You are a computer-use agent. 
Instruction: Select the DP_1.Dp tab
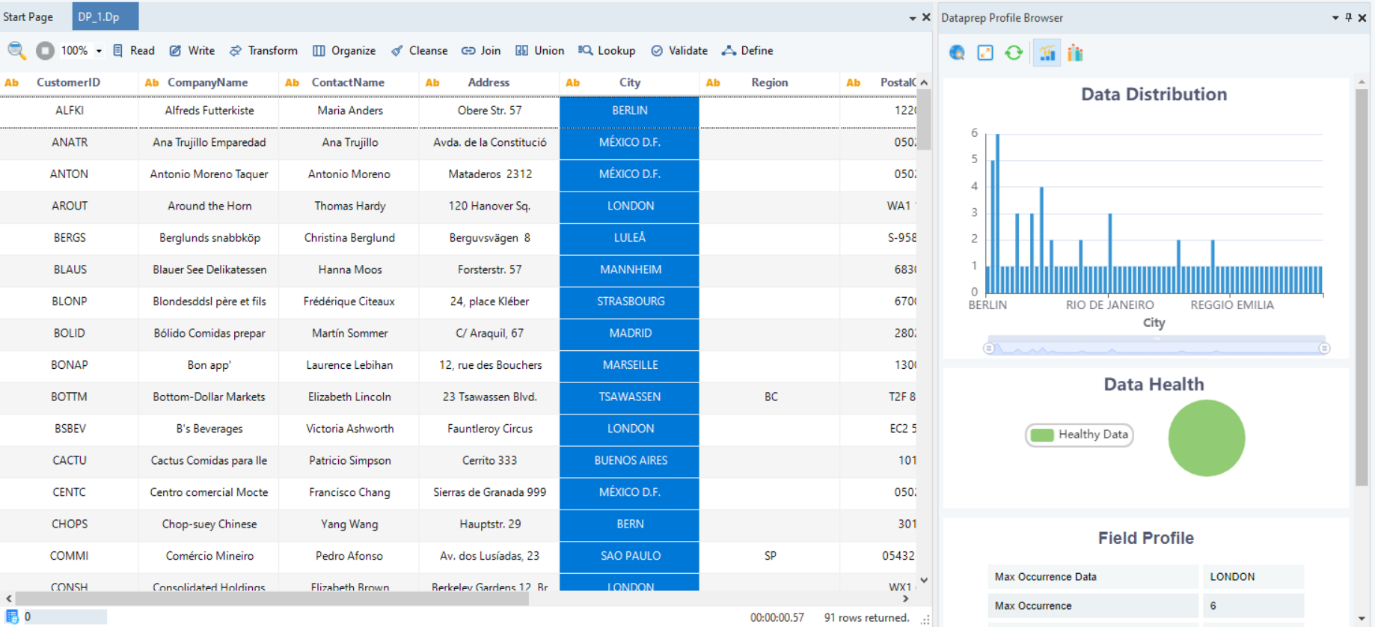click(100, 17)
